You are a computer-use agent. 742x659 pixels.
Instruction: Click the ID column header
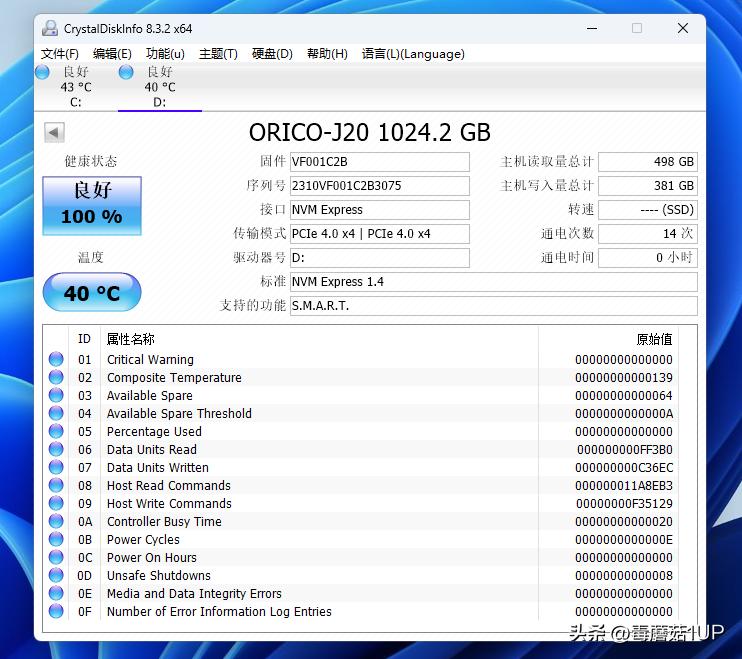(x=84, y=339)
